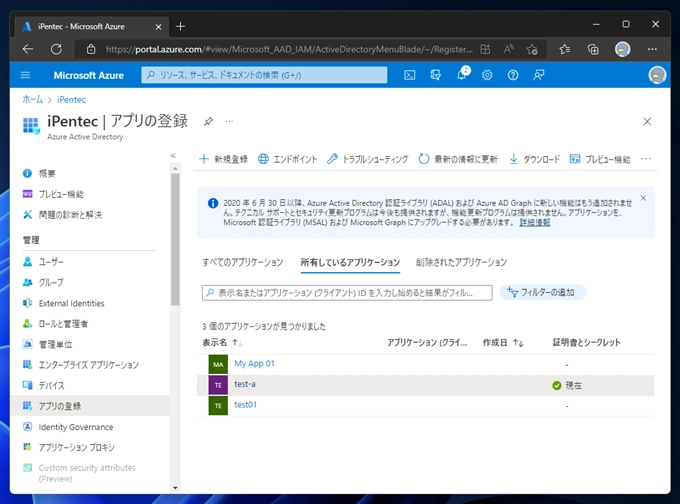Open portal settings gear icon
Image resolution: width=680 pixels, height=504 pixels.
[487, 75]
